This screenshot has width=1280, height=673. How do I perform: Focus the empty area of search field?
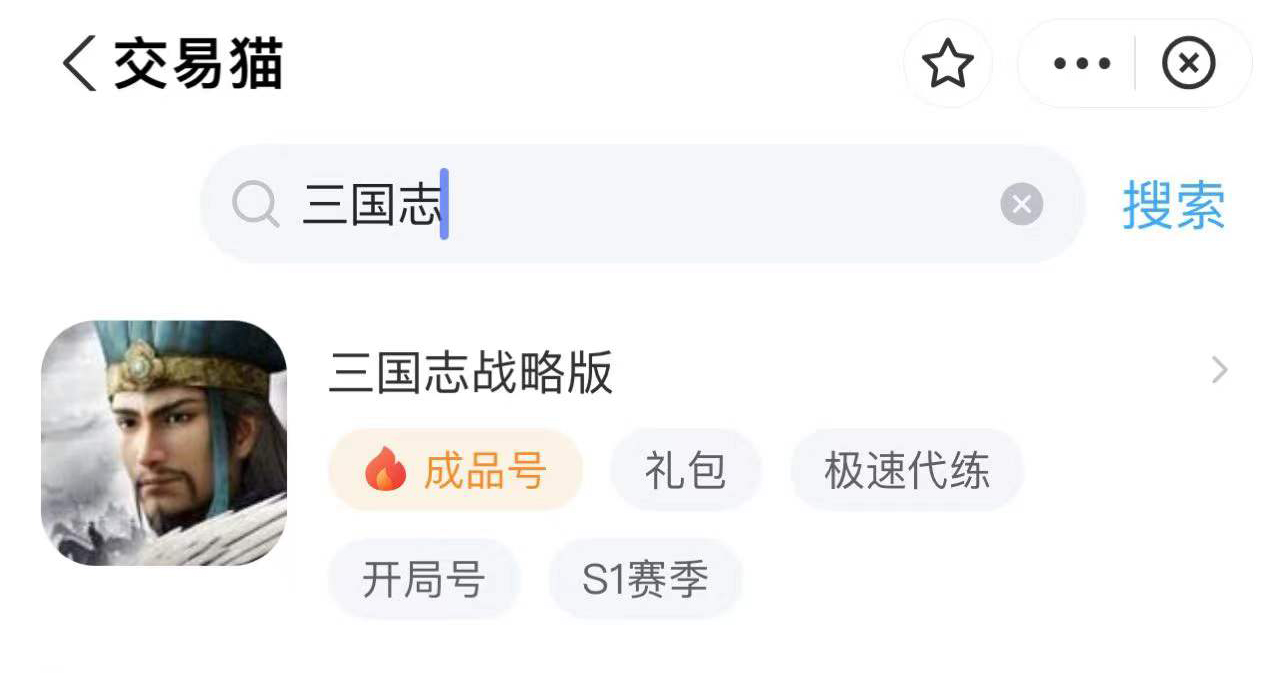pos(720,205)
